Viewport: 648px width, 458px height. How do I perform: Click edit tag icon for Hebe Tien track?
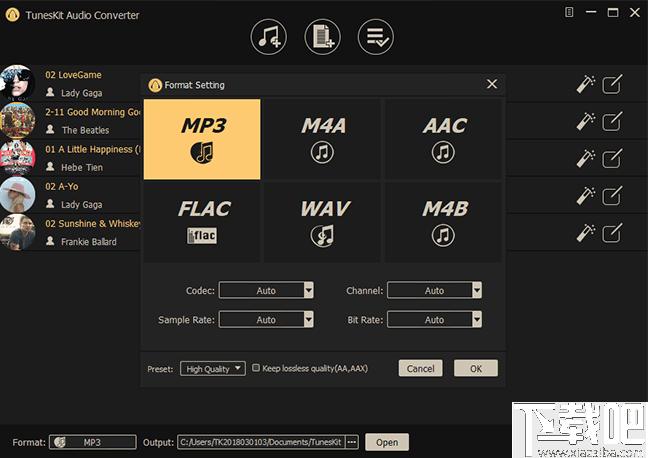tap(612, 159)
